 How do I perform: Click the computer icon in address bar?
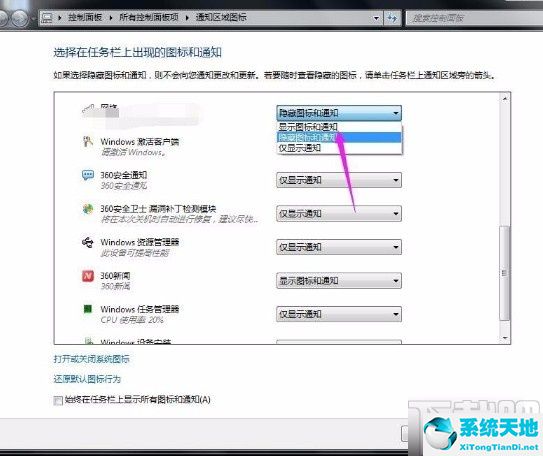(x=47, y=17)
